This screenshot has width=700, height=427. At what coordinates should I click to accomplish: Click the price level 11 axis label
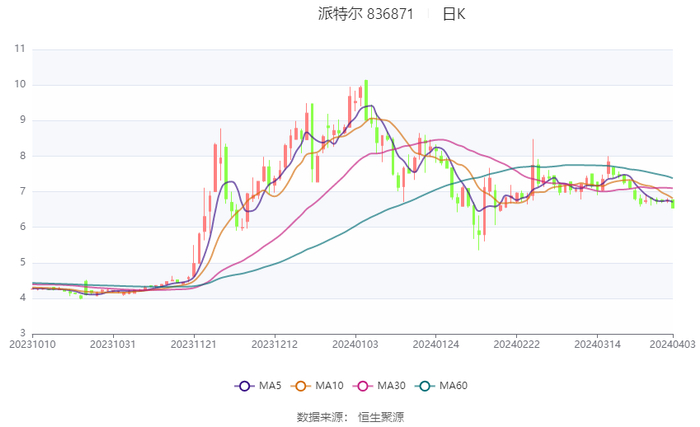pyautogui.click(x=20, y=48)
